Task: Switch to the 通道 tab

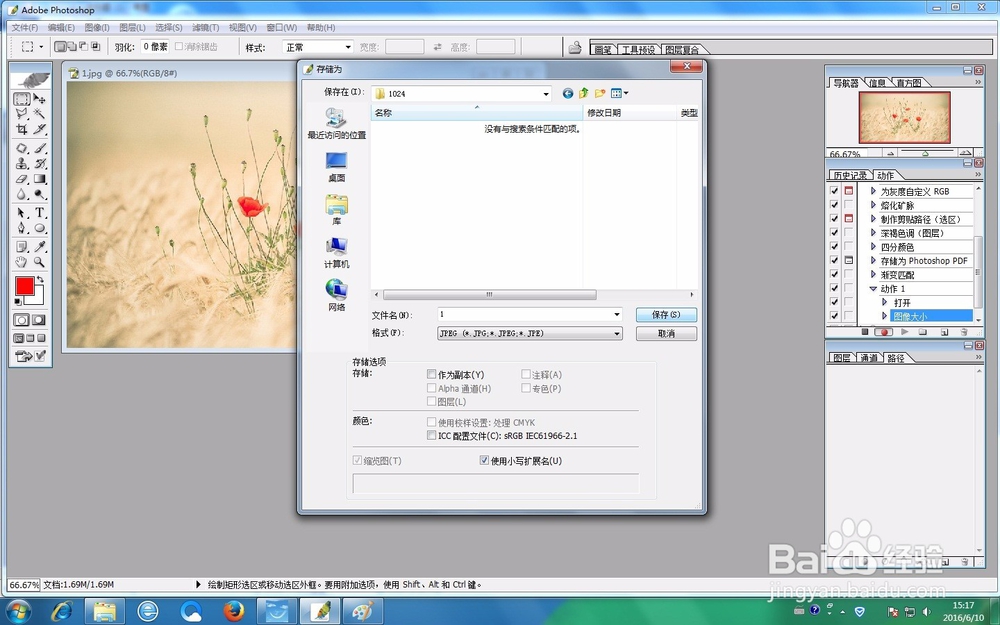Action: (x=869, y=358)
